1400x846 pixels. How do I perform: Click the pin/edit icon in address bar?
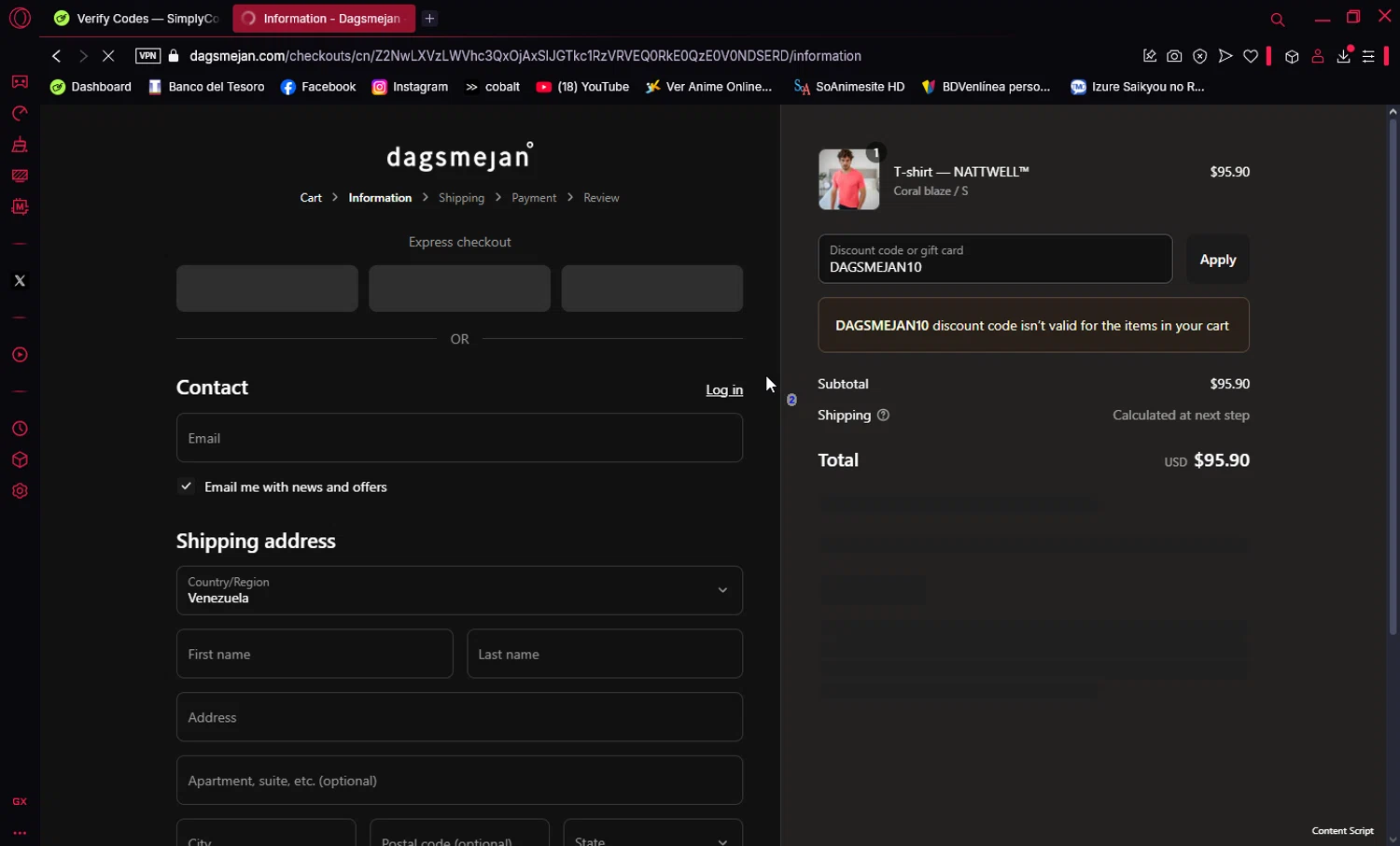[x=1150, y=56]
